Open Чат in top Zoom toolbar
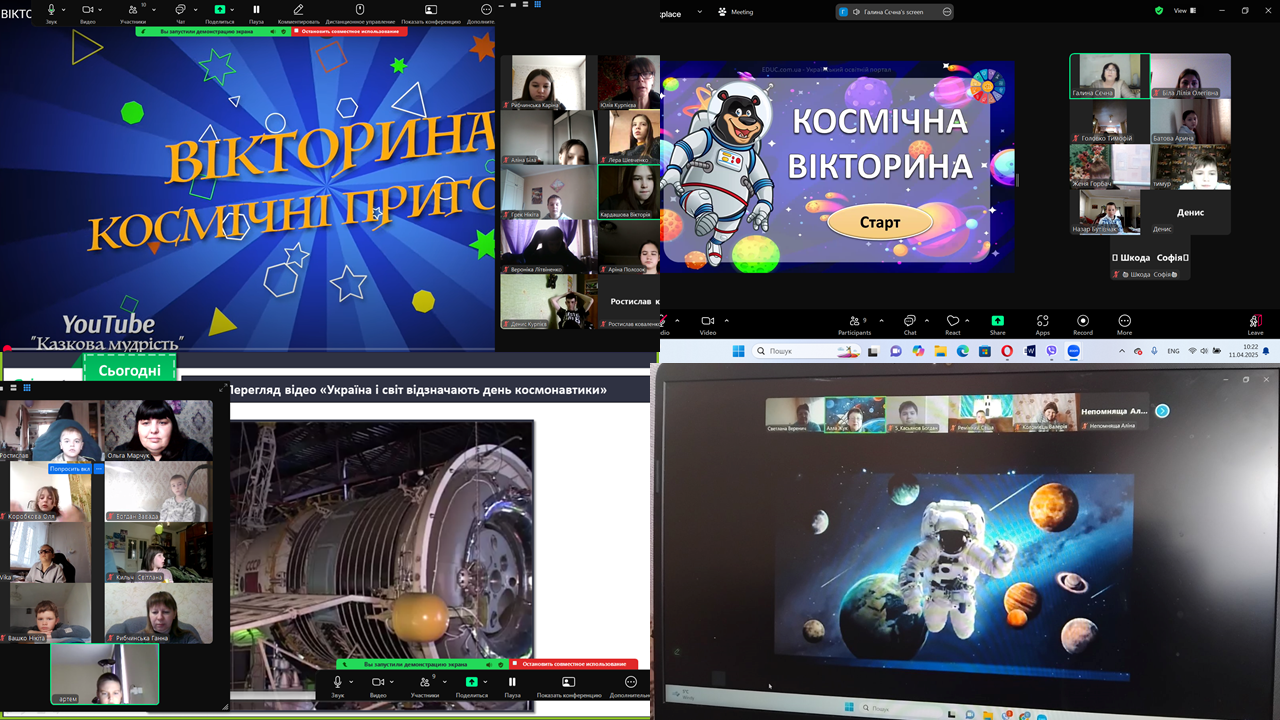The width and height of the screenshot is (1280, 720). pos(180,13)
